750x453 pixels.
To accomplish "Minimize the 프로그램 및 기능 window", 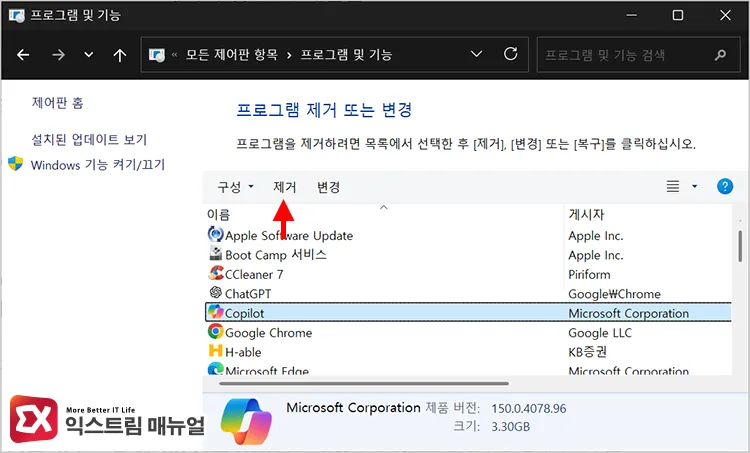I will pyautogui.click(x=631, y=15).
